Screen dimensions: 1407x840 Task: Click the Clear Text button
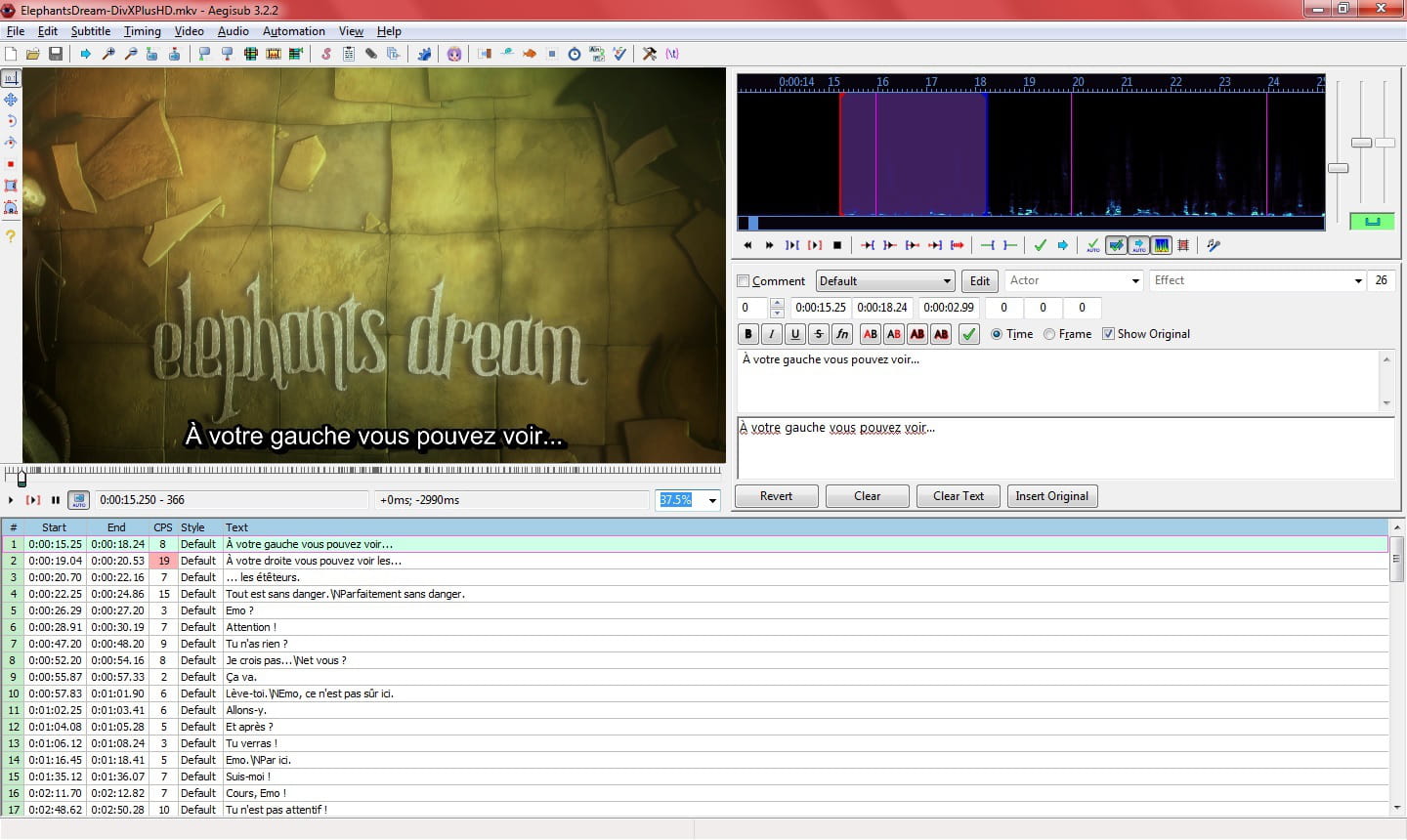[x=958, y=496]
